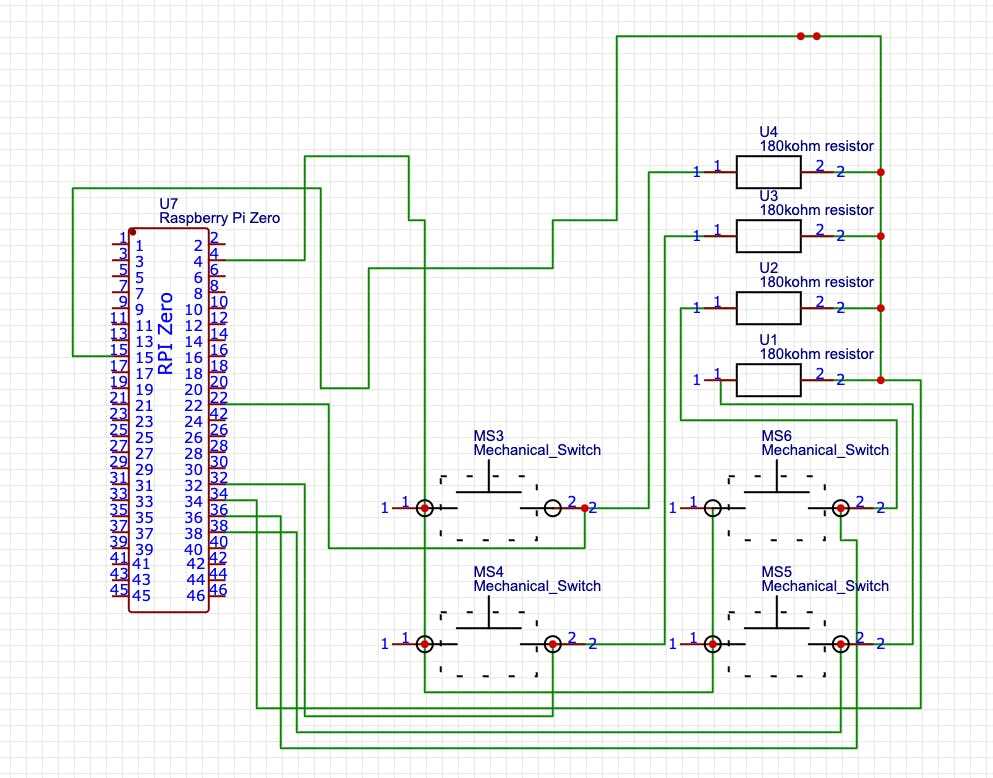993x778 pixels.
Task: Click pin 2 terminal circle of switch MS3
Action: [553, 508]
